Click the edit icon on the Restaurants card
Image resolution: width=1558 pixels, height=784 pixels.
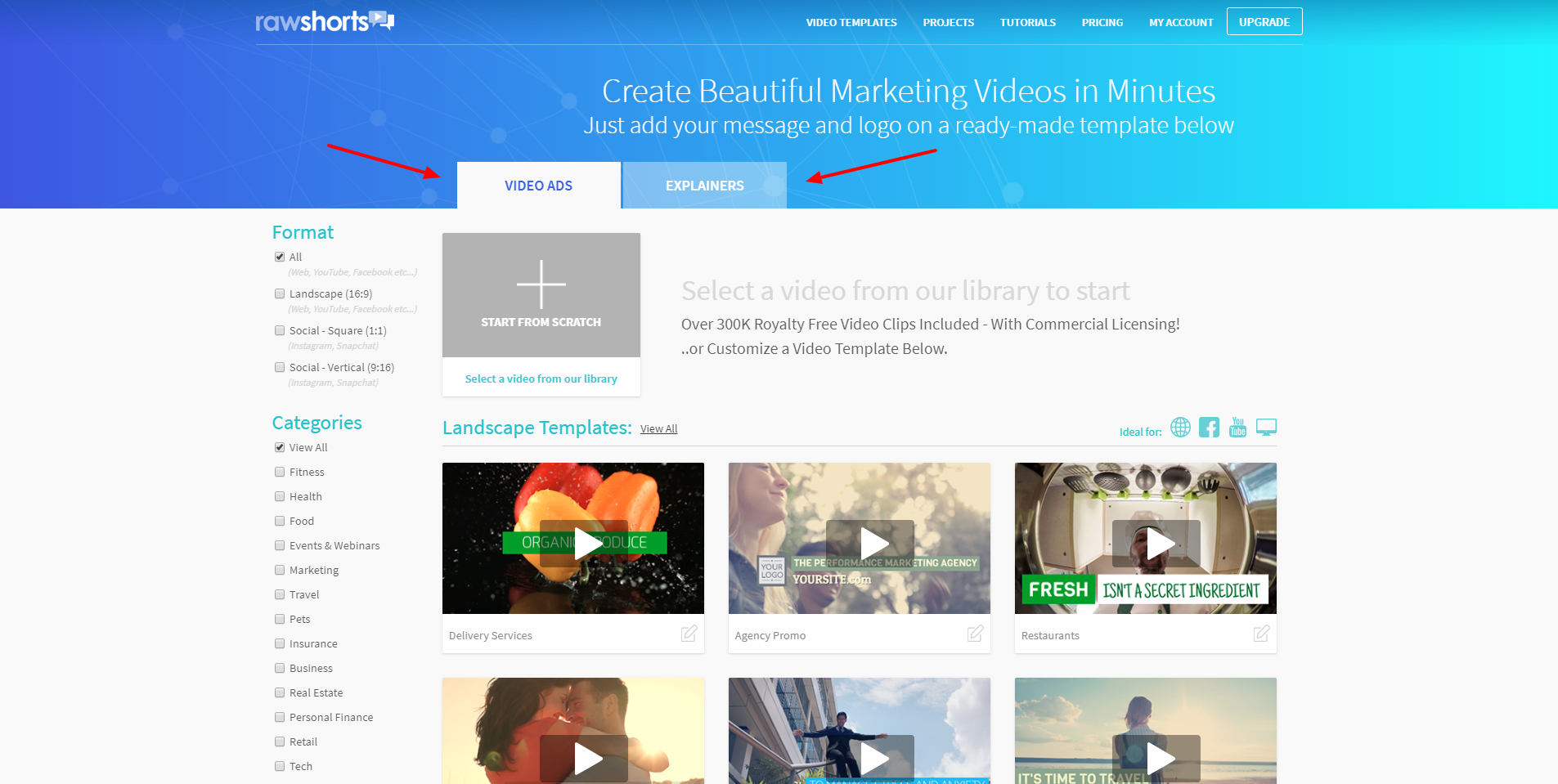(x=1261, y=634)
